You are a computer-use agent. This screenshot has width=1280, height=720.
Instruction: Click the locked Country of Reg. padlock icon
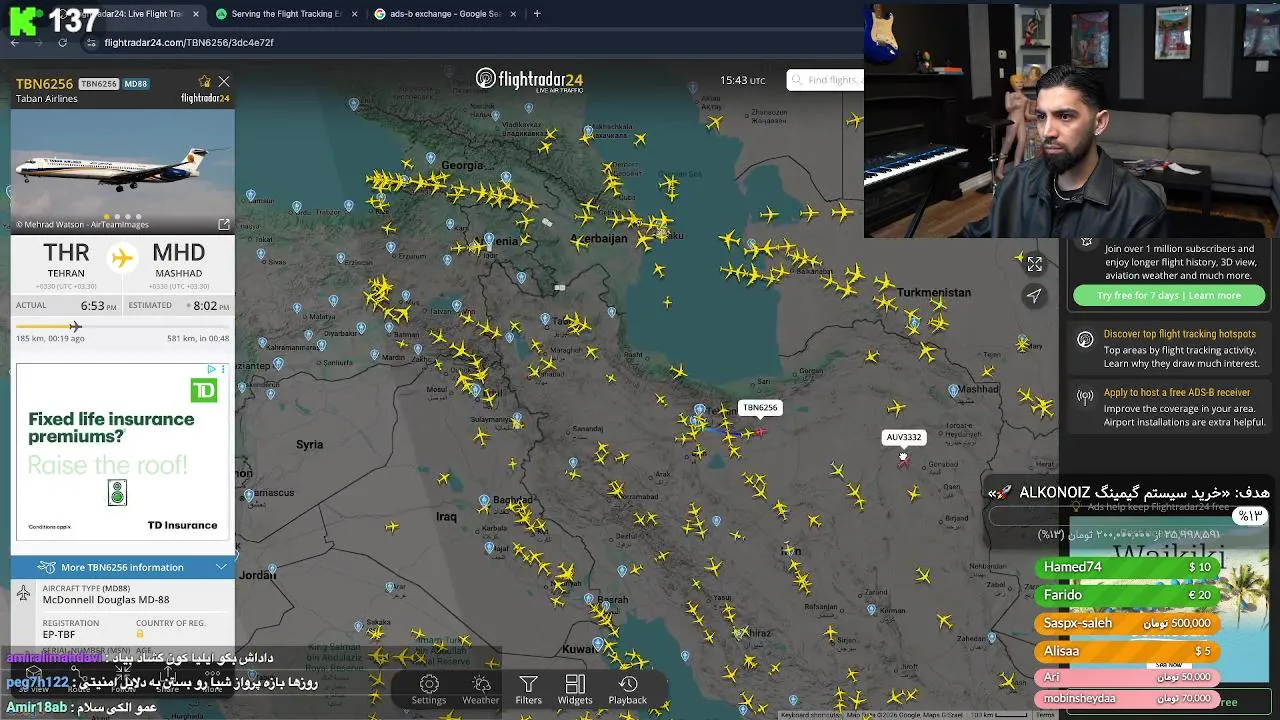click(140, 634)
